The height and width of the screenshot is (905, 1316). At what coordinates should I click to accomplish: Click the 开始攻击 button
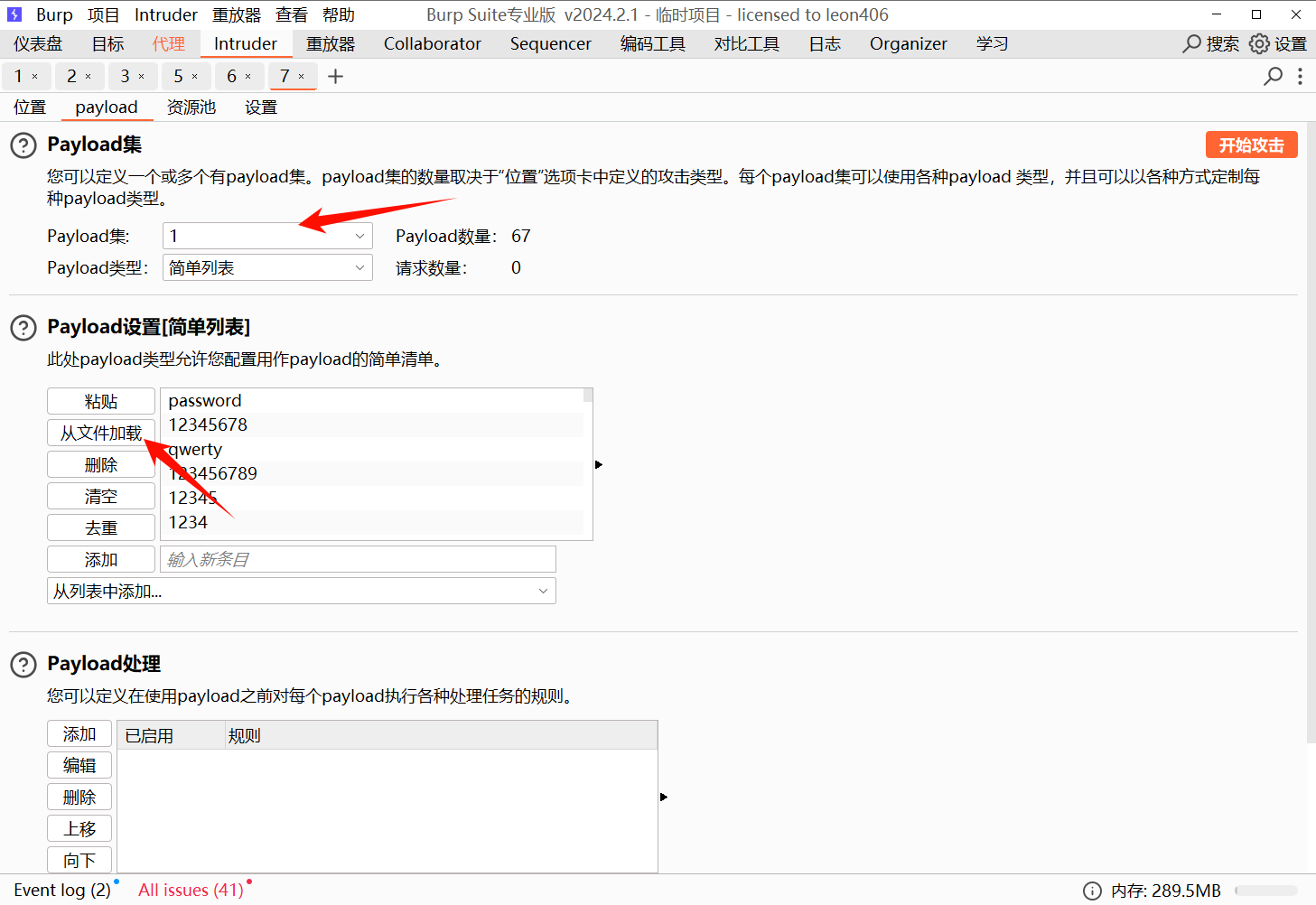(1252, 145)
